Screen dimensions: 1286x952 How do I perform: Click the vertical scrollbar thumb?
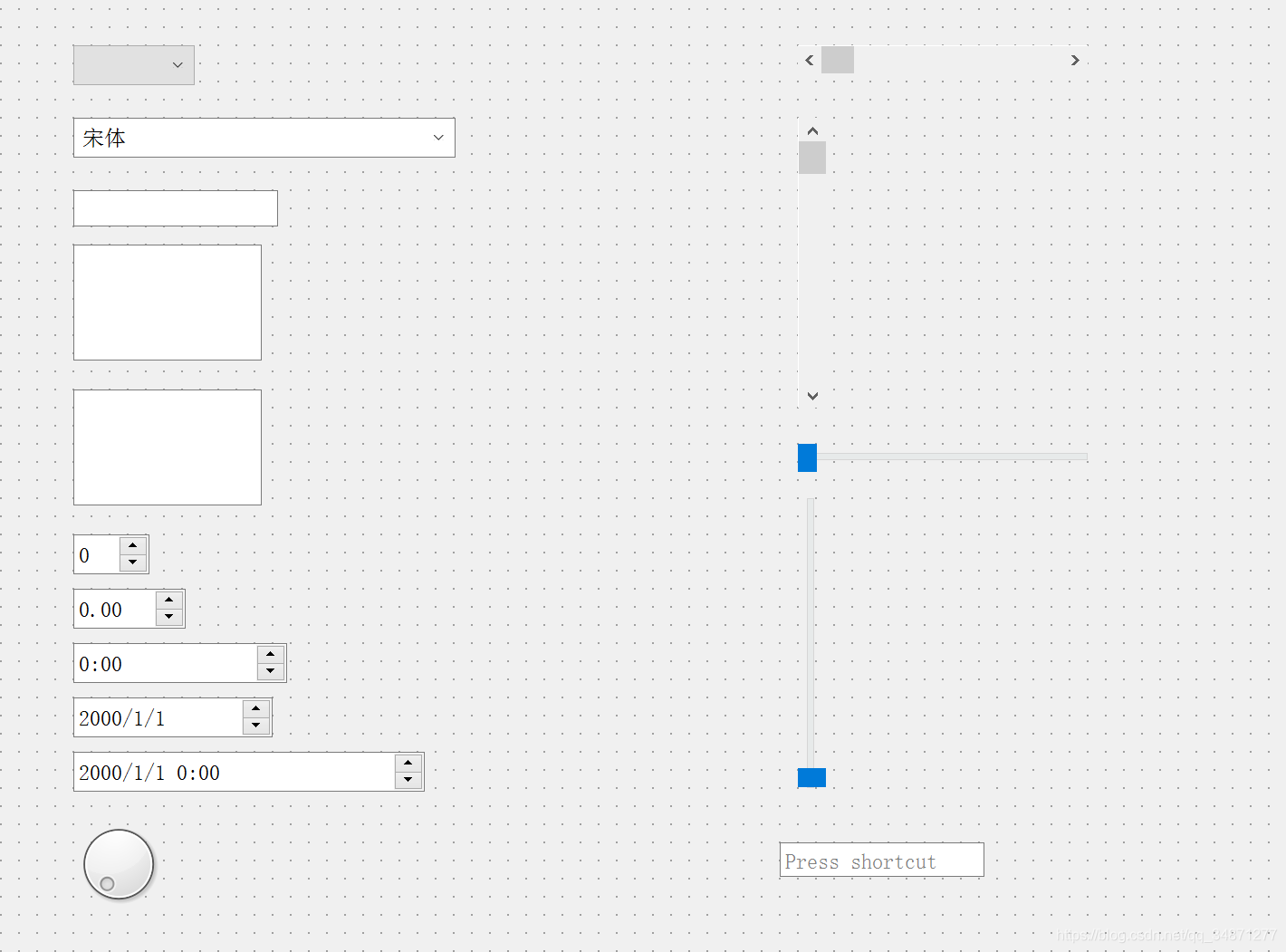tap(812, 158)
